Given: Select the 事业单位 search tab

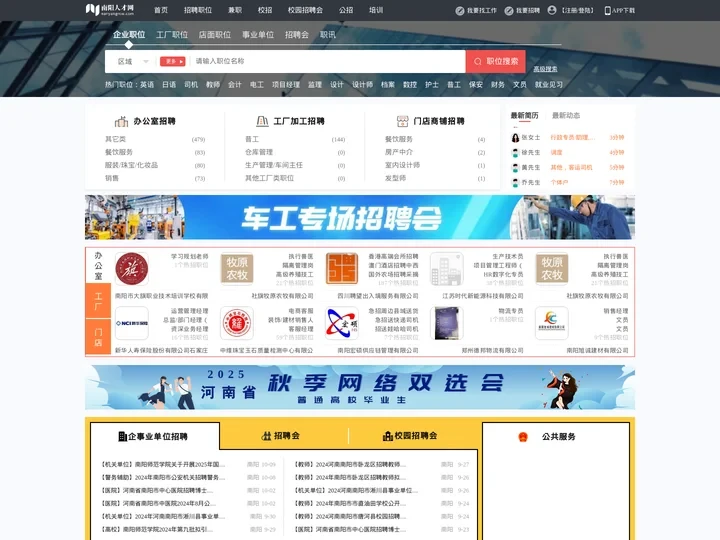Looking at the screenshot, I should [258, 34].
